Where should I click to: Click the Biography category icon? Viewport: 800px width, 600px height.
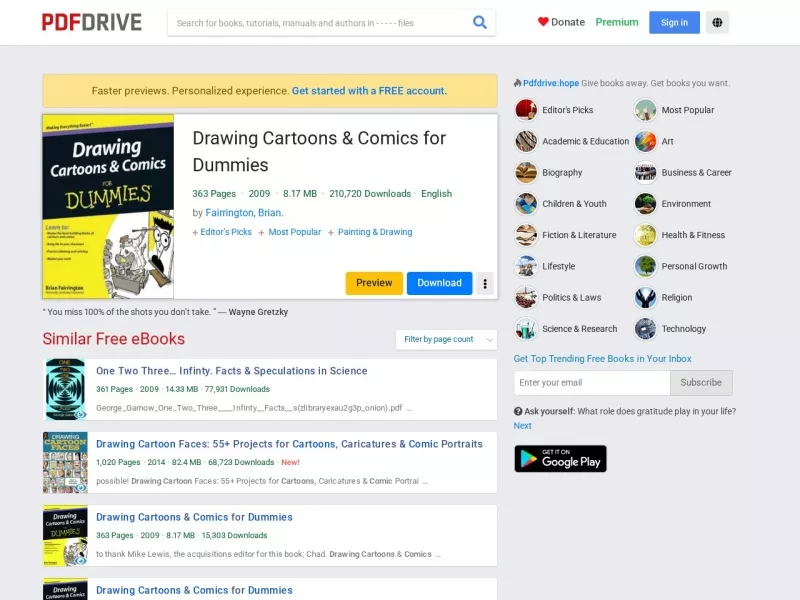(526, 172)
